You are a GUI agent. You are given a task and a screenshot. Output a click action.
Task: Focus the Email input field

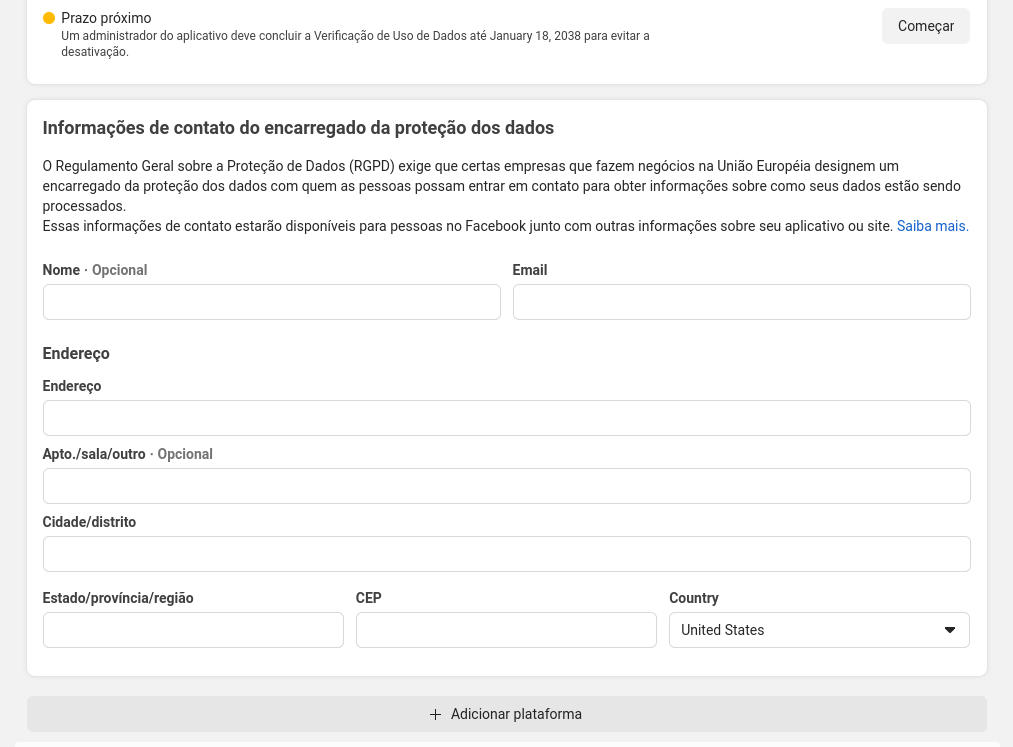pyautogui.click(x=742, y=302)
